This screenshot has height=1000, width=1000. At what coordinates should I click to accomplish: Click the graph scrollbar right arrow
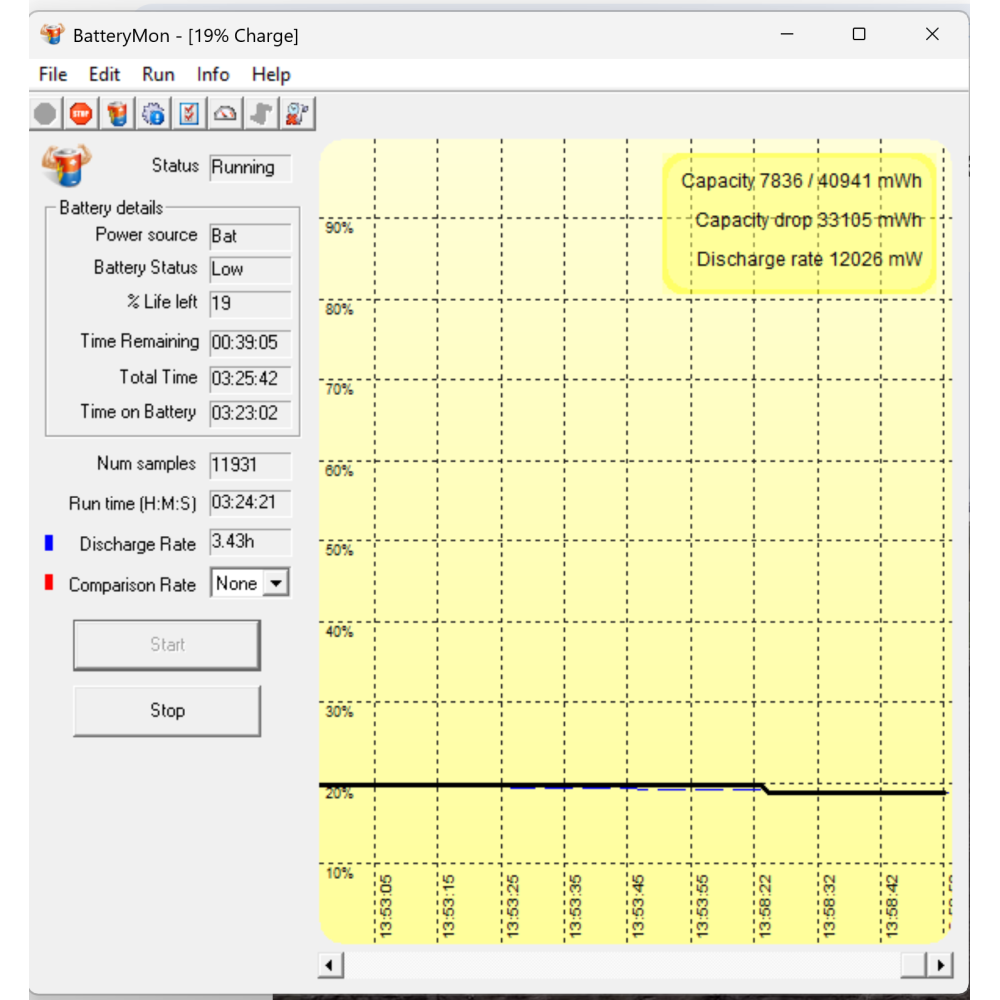click(941, 965)
